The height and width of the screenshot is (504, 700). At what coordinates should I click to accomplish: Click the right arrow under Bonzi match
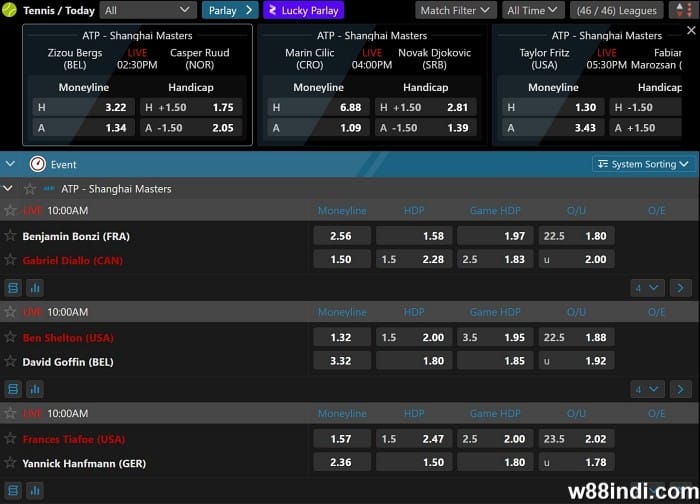681,288
